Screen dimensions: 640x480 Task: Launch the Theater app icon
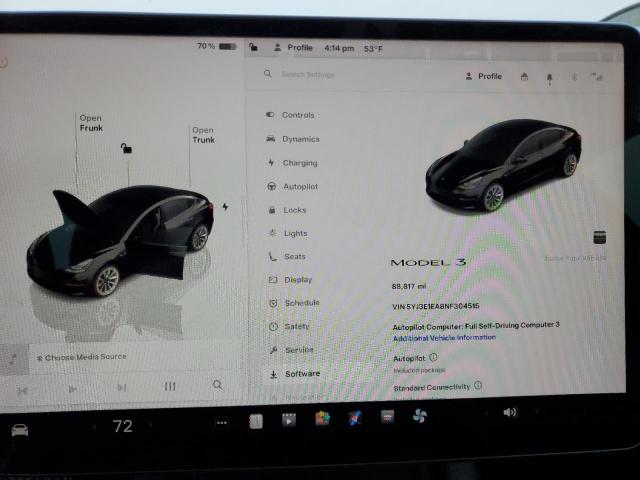[x=289, y=420]
